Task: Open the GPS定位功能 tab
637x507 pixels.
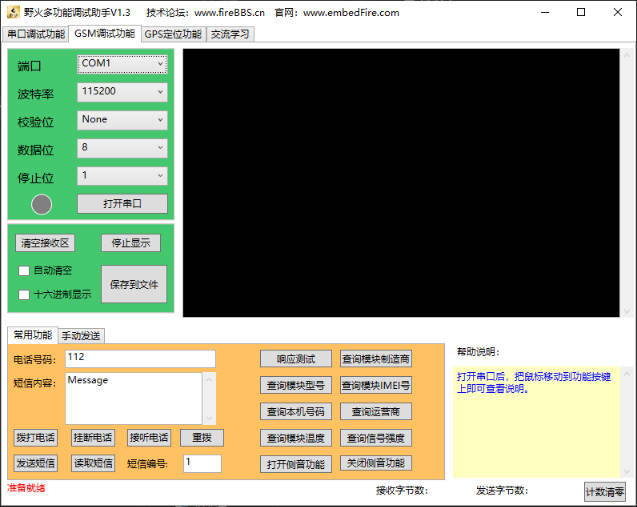Action: pos(173,34)
